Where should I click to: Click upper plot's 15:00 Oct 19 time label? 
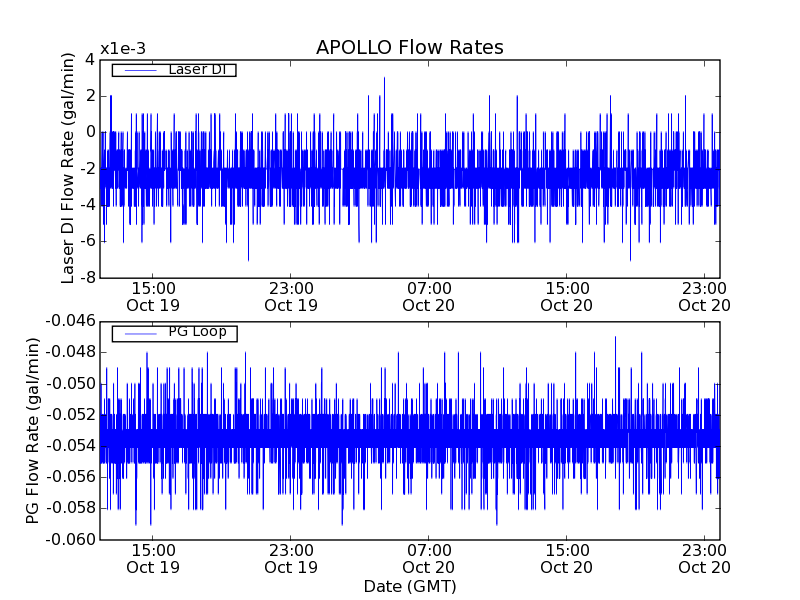coord(153,296)
